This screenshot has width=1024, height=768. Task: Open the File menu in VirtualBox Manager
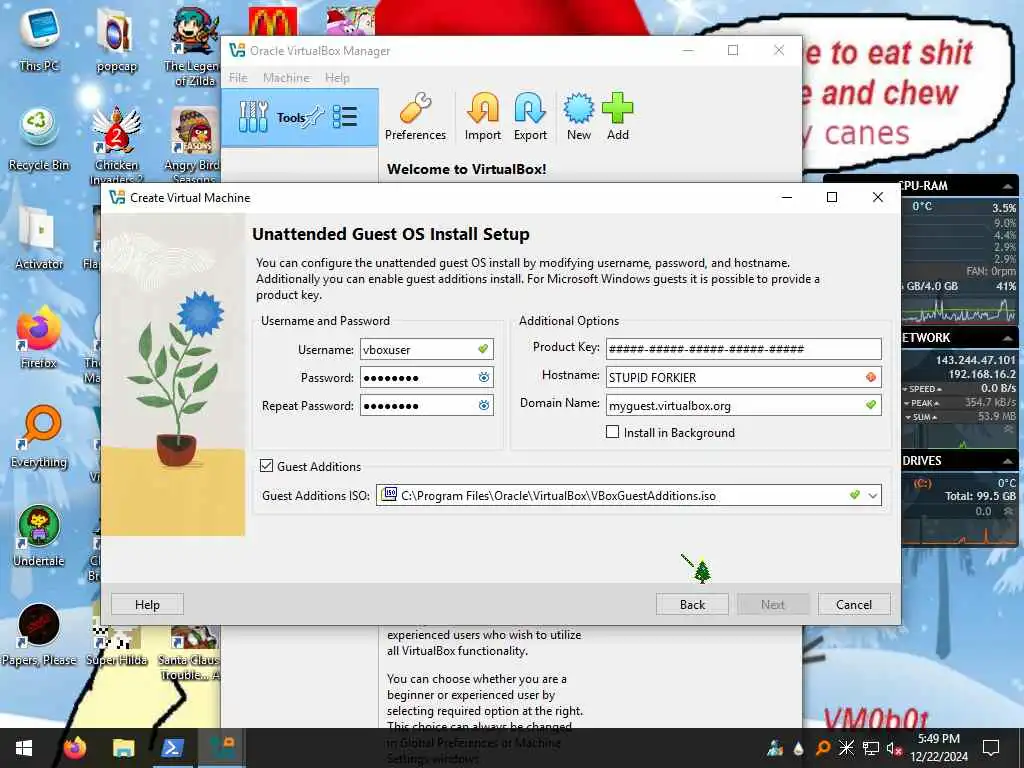click(x=238, y=78)
